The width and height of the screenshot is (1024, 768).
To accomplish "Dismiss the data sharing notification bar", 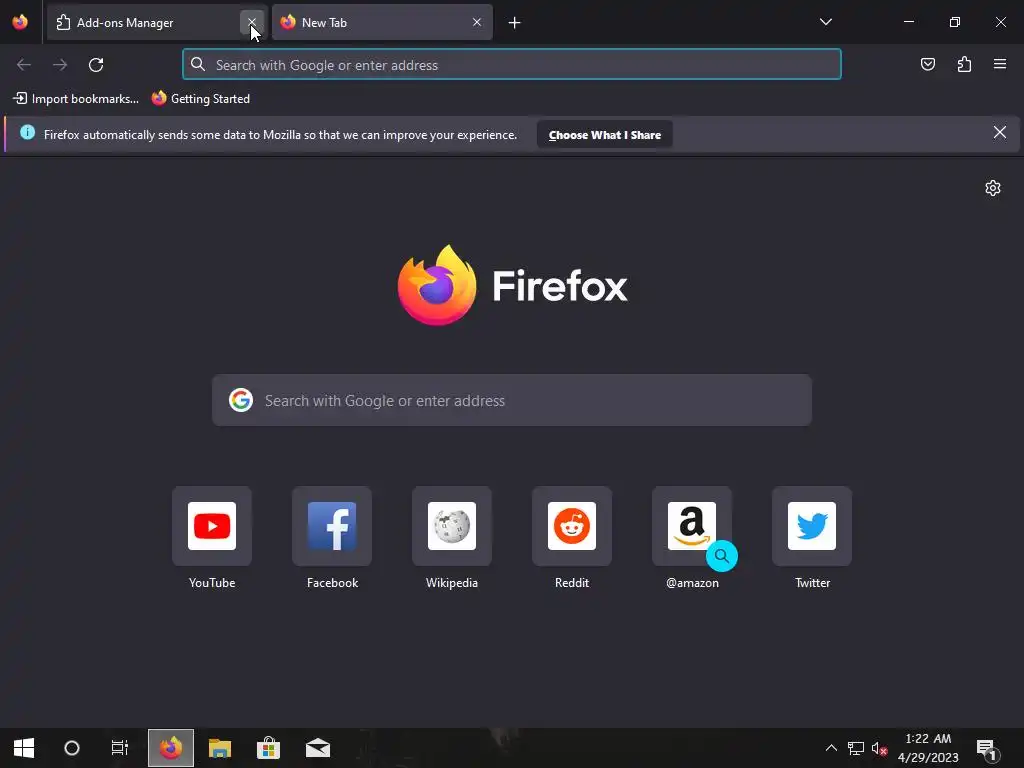I will pyautogui.click(x=999, y=133).
